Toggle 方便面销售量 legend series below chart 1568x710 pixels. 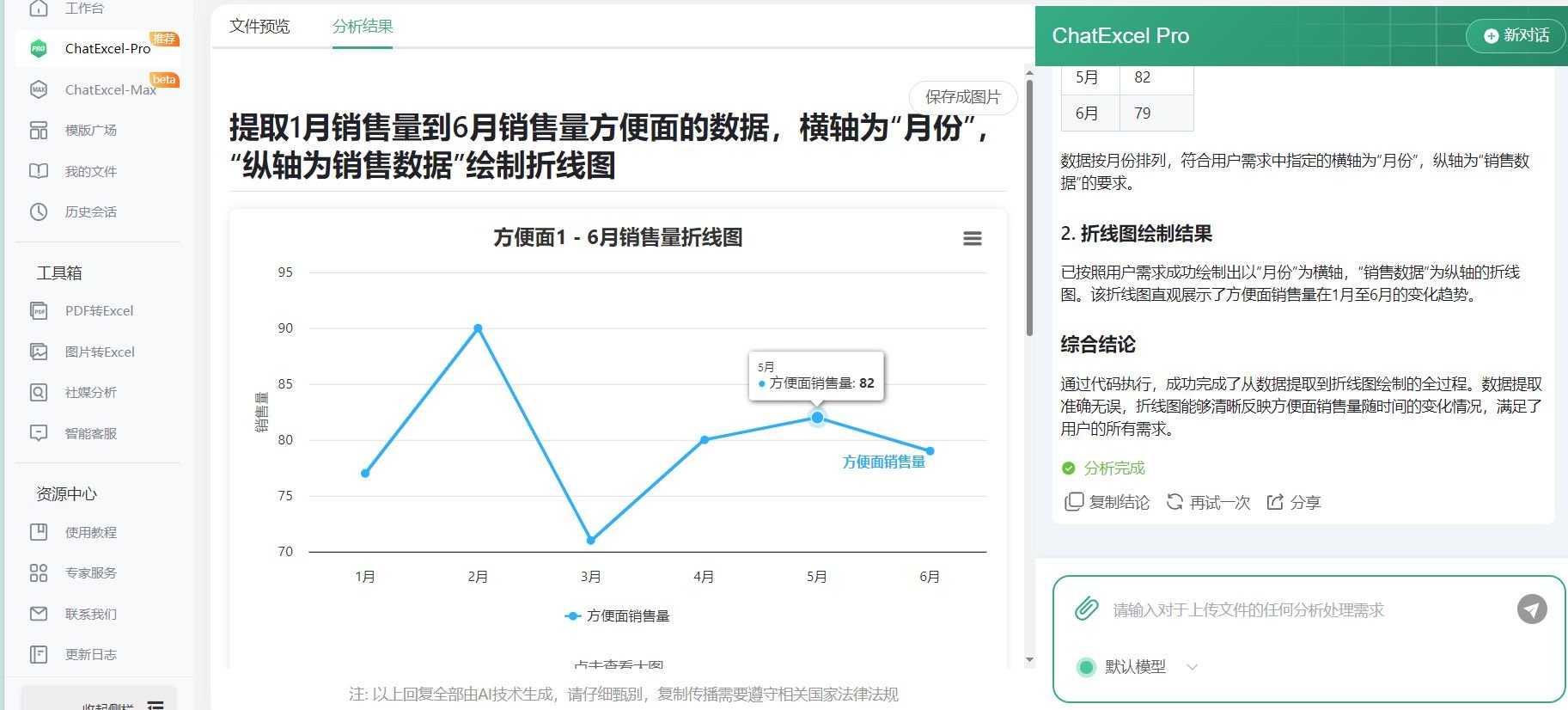[x=618, y=615]
